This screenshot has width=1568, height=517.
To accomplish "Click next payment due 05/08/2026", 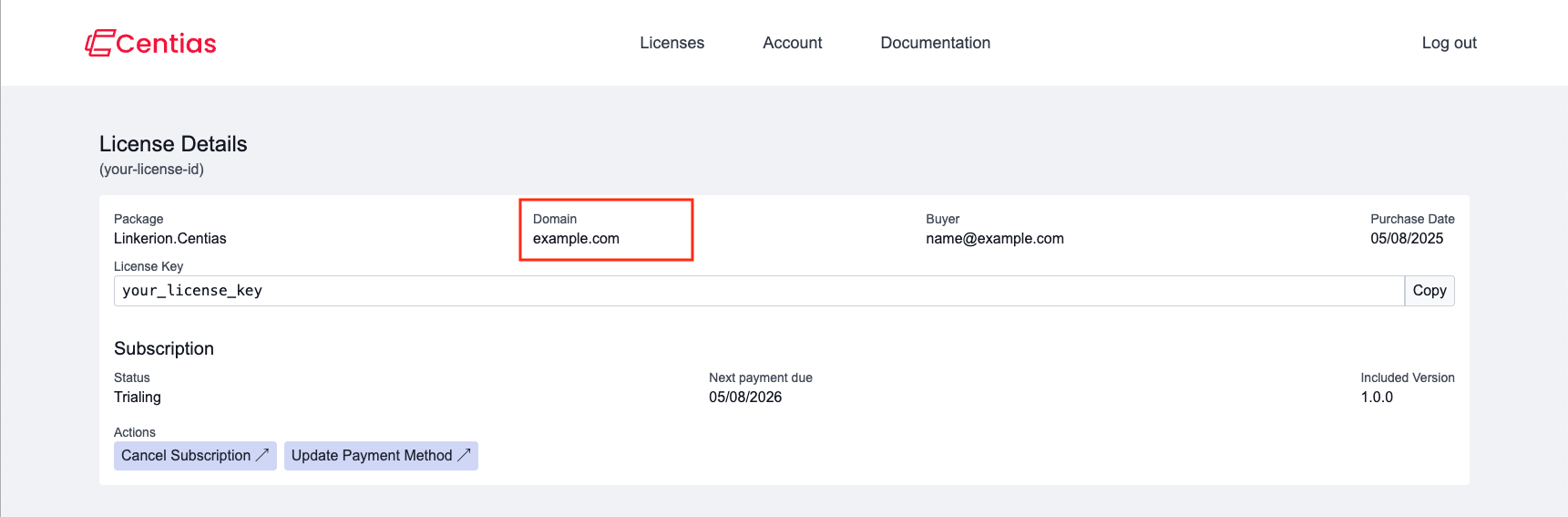I will pyautogui.click(x=745, y=398).
